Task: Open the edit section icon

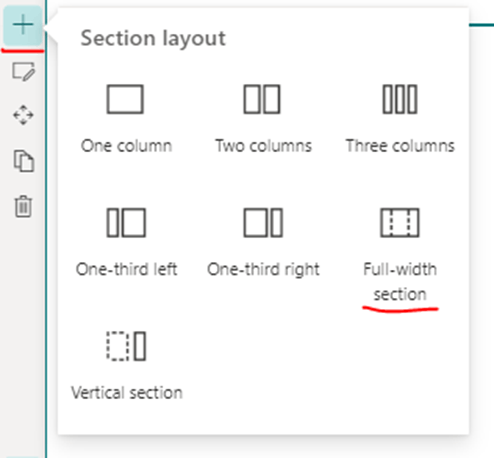Action: [x=23, y=71]
